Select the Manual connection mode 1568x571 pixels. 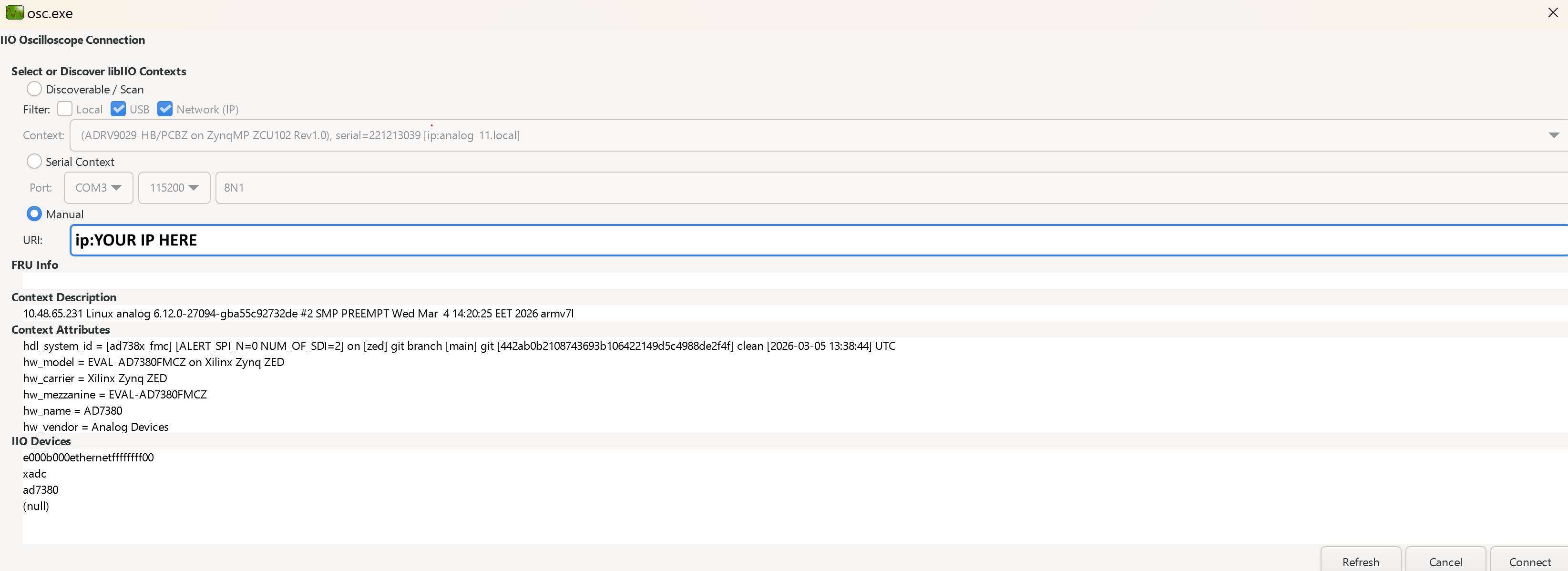pos(35,214)
